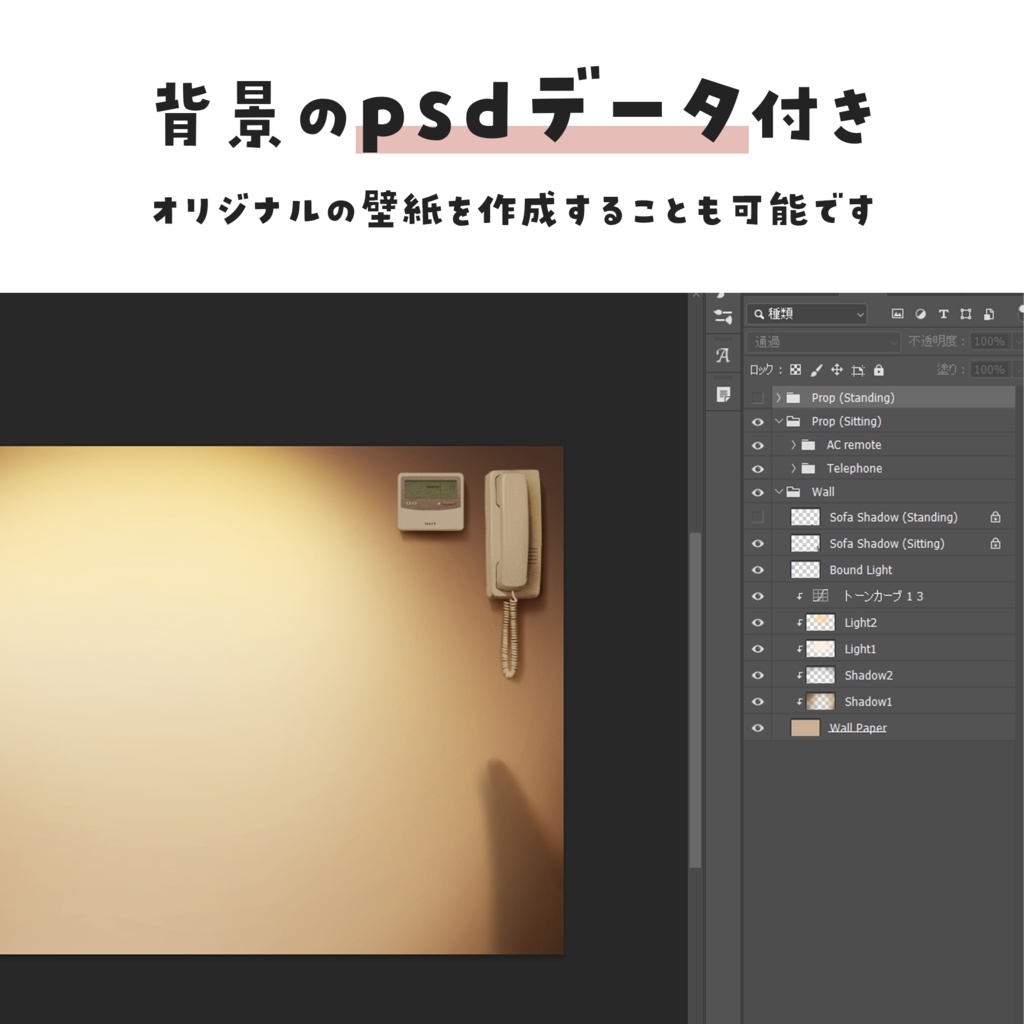The height and width of the screenshot is (1024, 1024).
Task: Open the notes panel icon
Action: click(x=723, y=394)
